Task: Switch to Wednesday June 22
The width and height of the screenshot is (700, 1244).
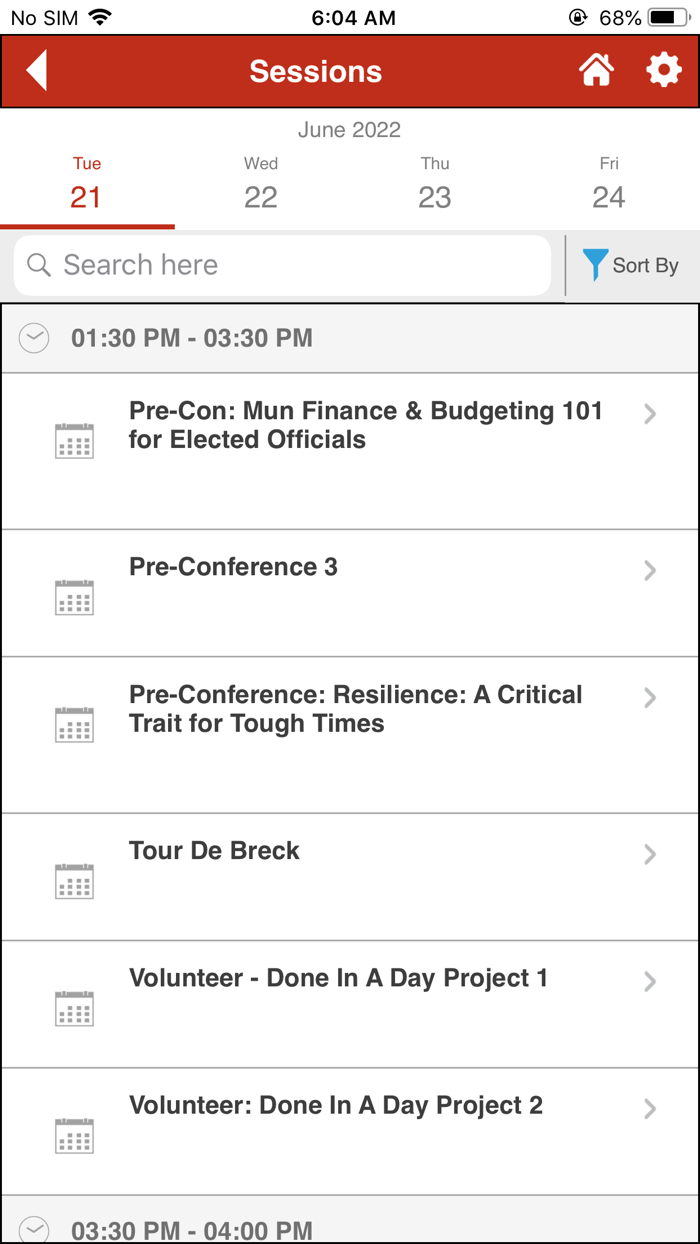Action: [x=260, y=183]
